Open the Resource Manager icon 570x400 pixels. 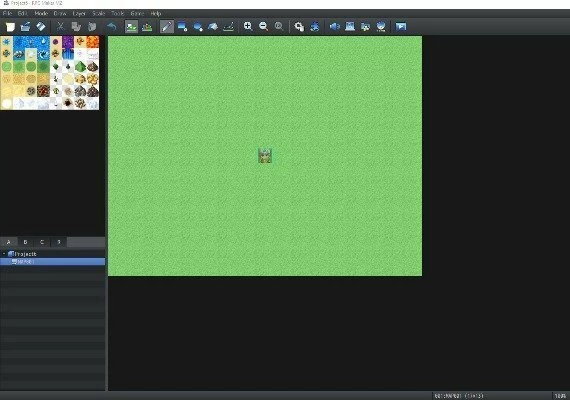(381, 27)
